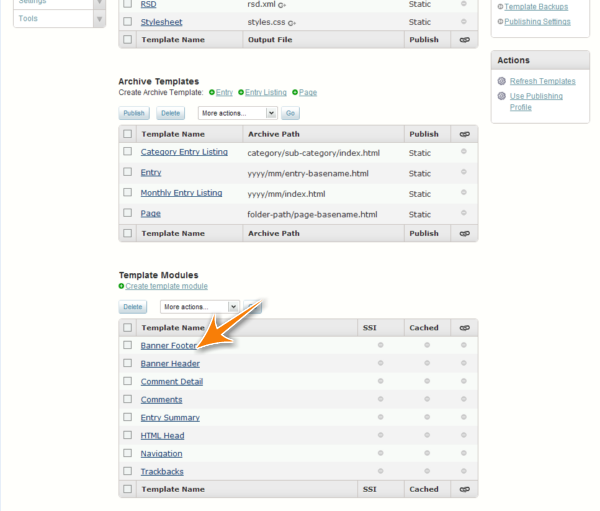
Task: Click Publish button above Archive Templates
Action: 134,113
